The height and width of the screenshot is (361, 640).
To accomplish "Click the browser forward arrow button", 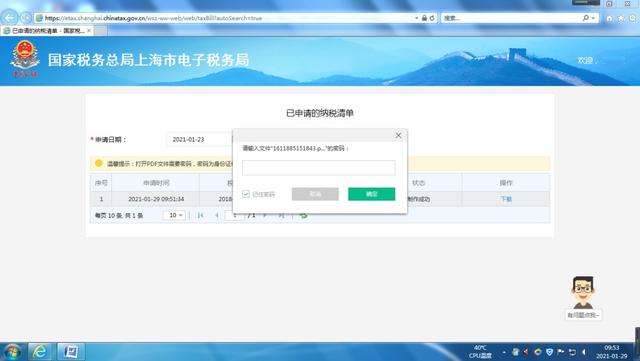I will tap(26, 18).
